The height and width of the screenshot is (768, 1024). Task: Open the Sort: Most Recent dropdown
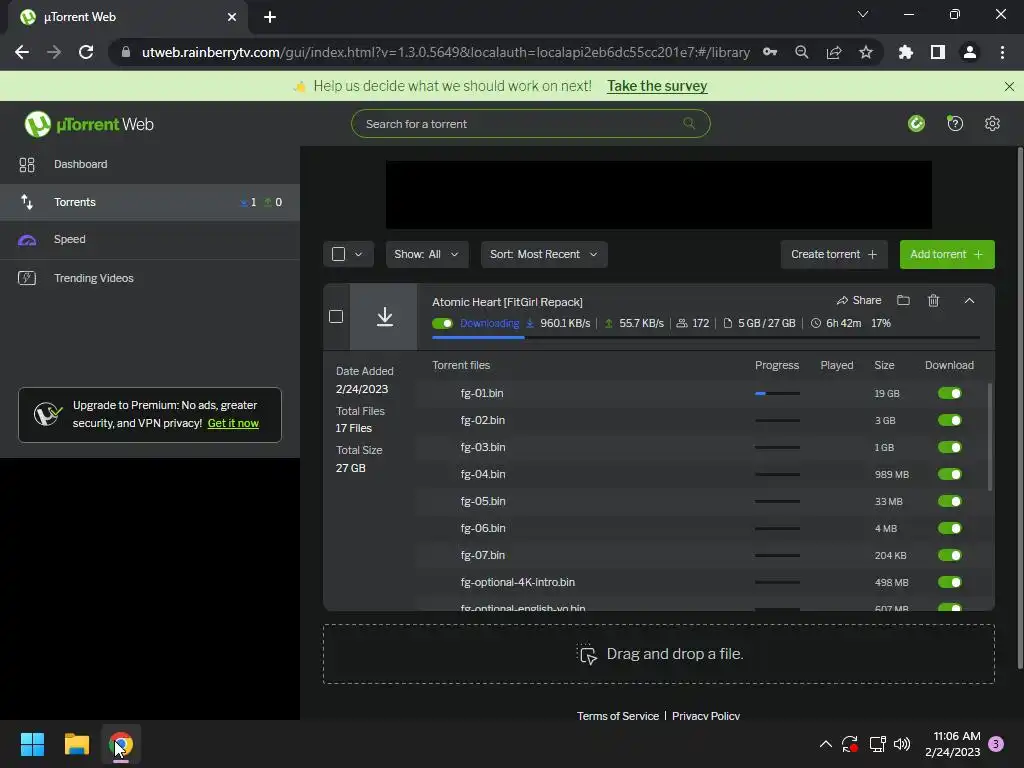coord(544,254)
